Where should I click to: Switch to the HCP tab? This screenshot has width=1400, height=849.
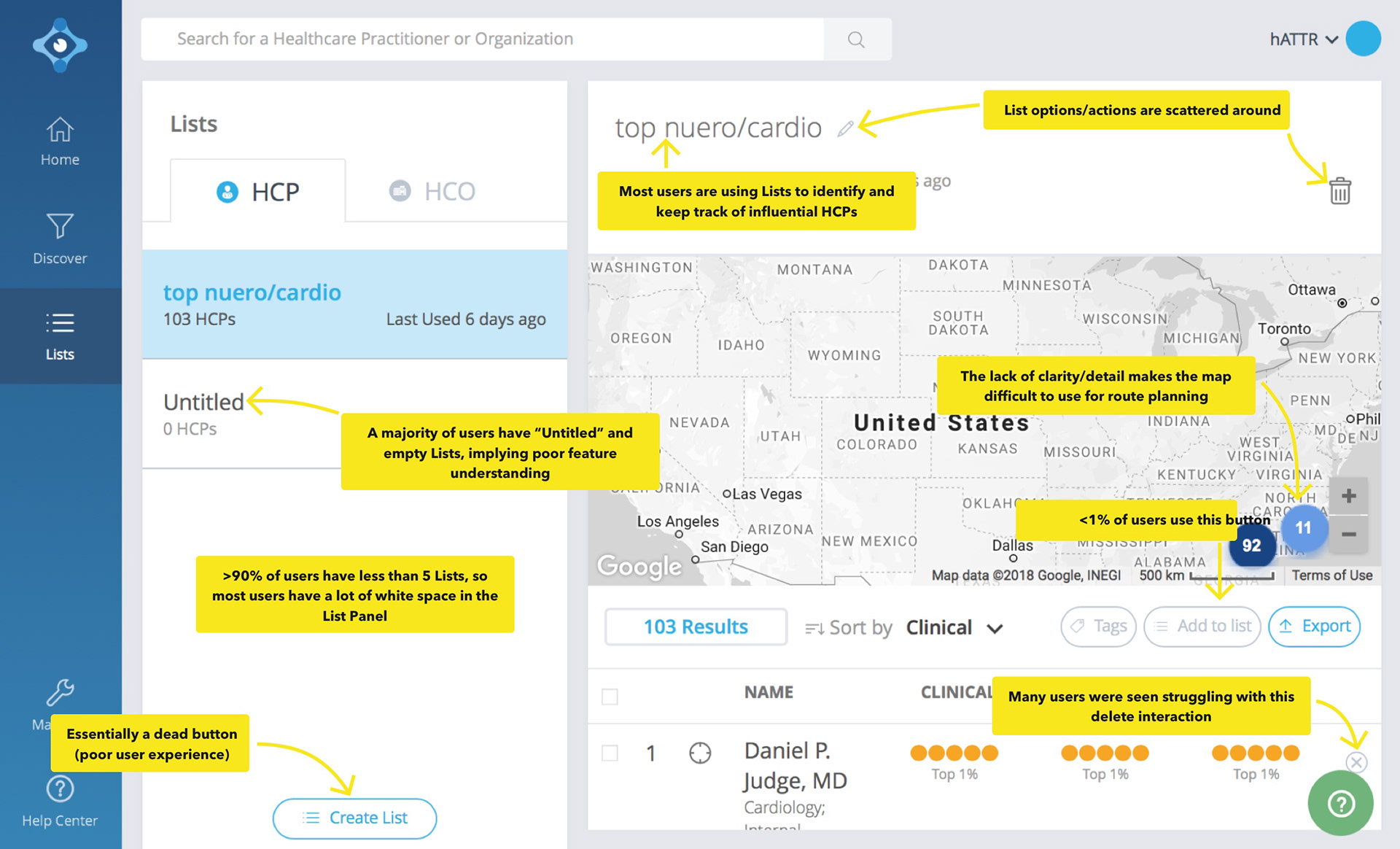pos(258,191)
